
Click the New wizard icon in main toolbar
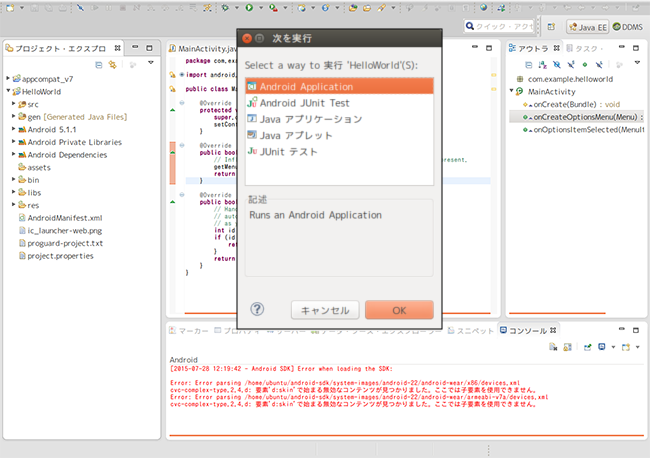pyautogui.click(x=10, y=7)
